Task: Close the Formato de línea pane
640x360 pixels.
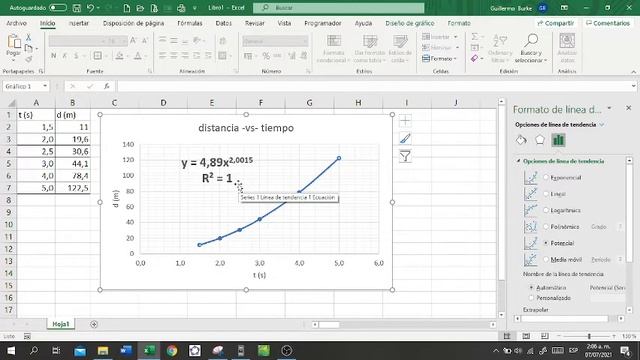Action: point(629,108)
